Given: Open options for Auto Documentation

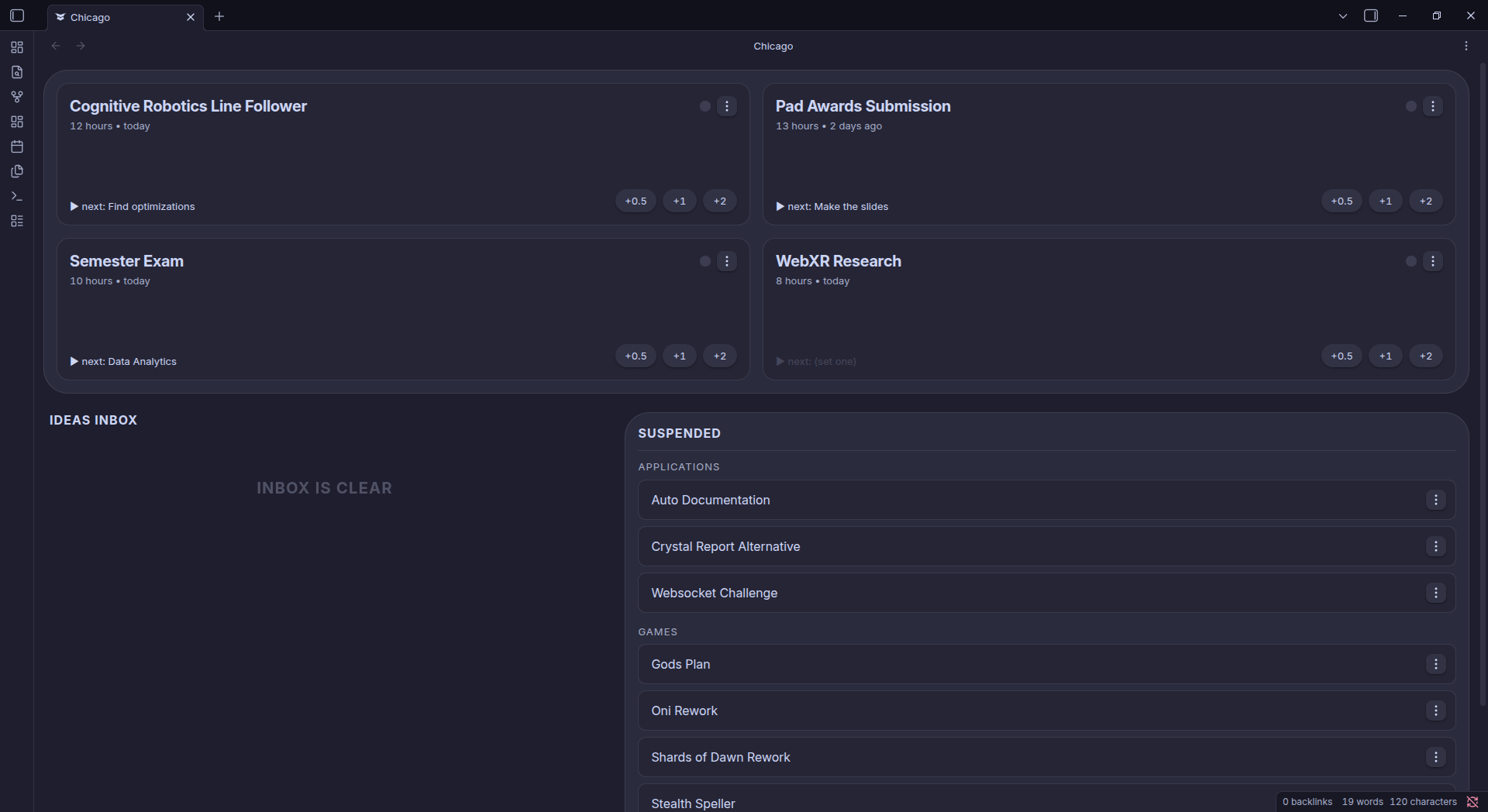Looking at the screenshot, I should (1436, 500).
